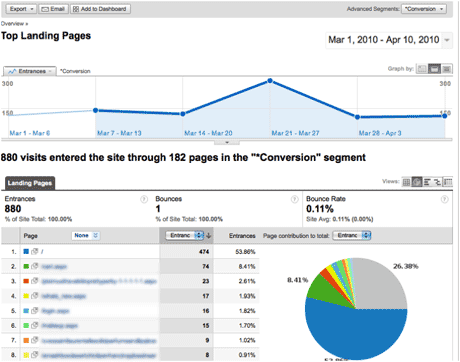Click the sort descending arrow beside Entranc
The width and height of the screenshot is (460, 362).
click(x=209, y=236)
